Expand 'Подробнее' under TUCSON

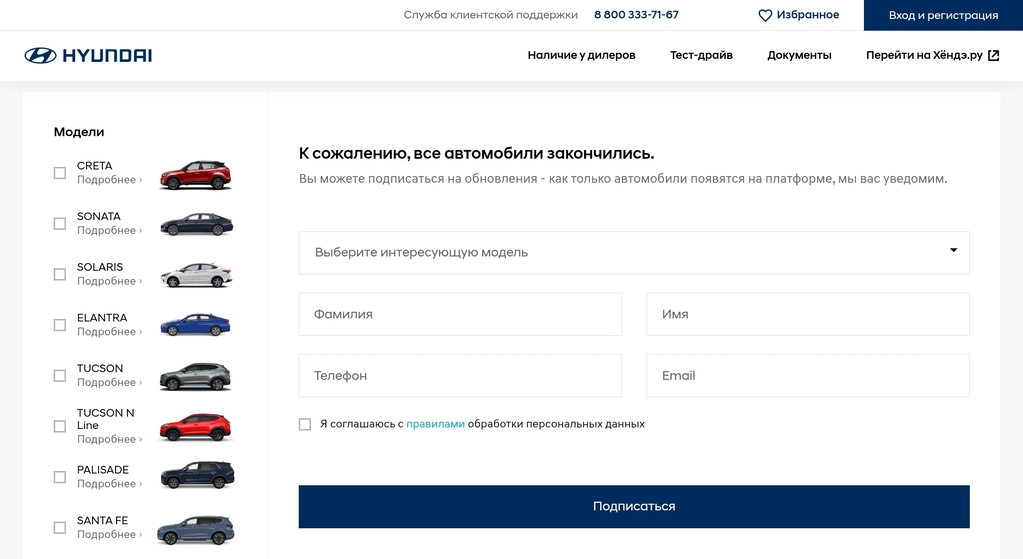coord(109,382)
